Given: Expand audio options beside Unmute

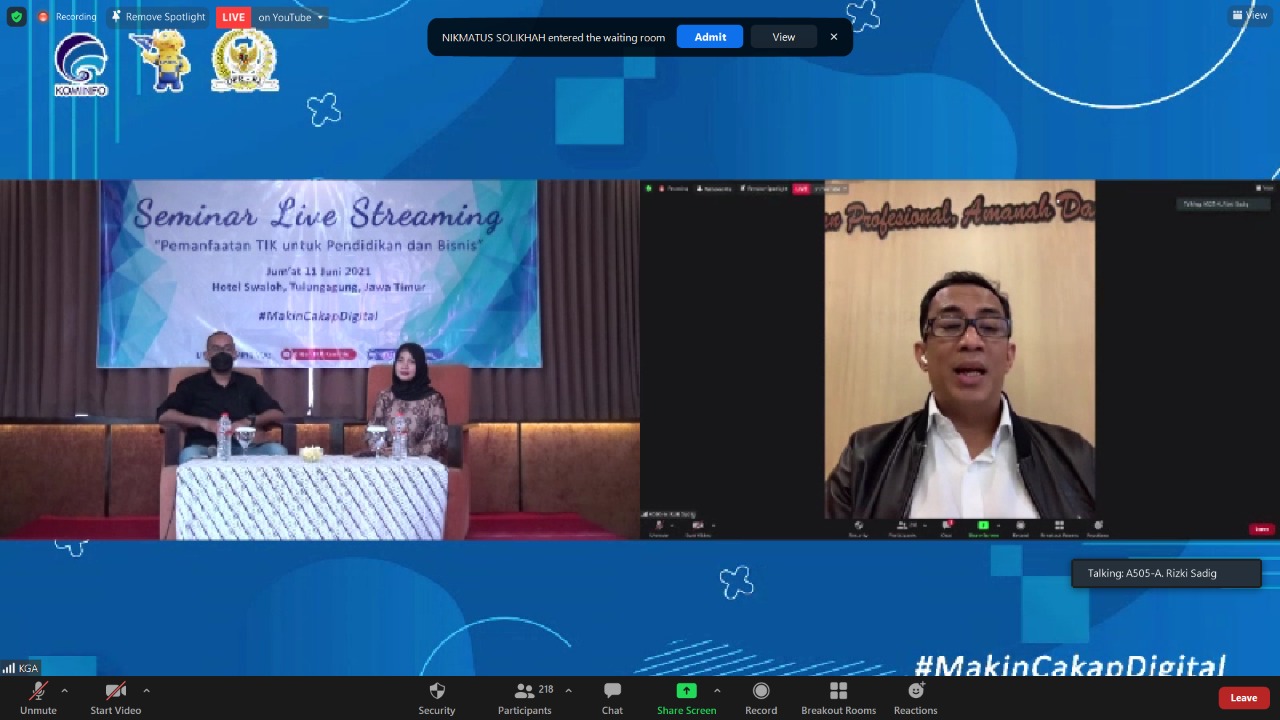Looking at the screenshot, I should (x=64, y=690).
